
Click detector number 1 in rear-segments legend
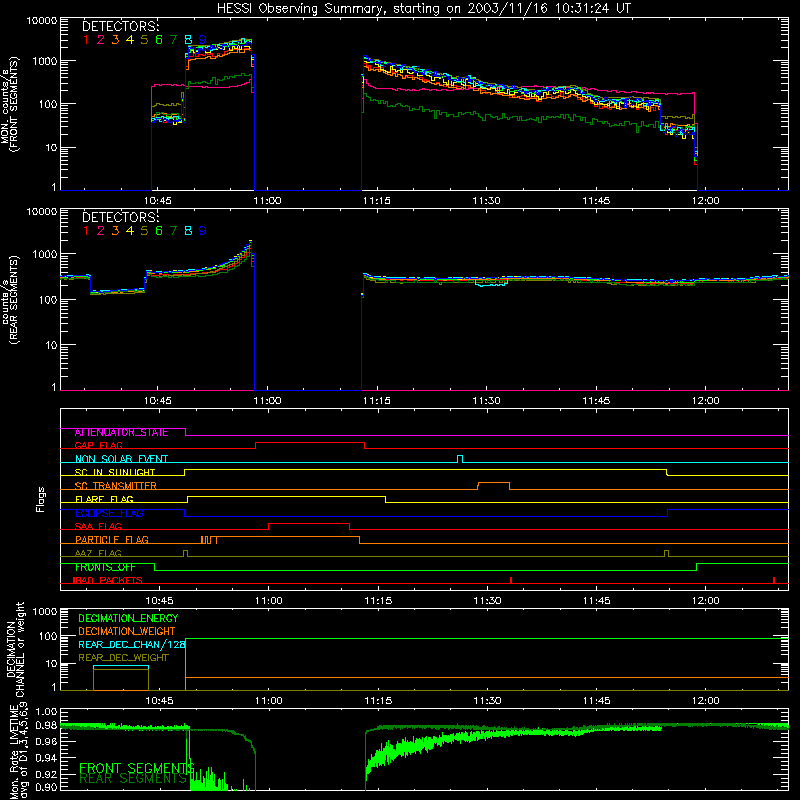pos(86,231)
